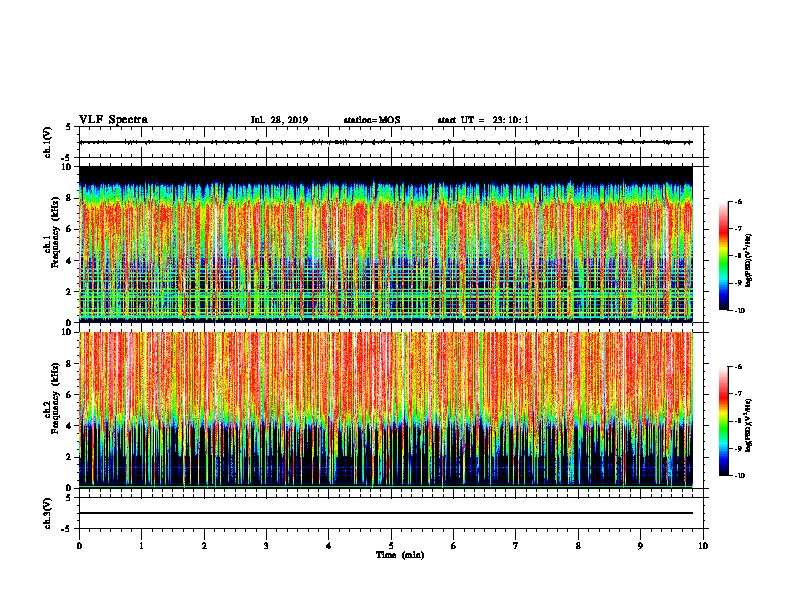This screenshot has width=792, height=612.
Task: Click time-axis tick label "8"
Action: (x=578, y=546)
